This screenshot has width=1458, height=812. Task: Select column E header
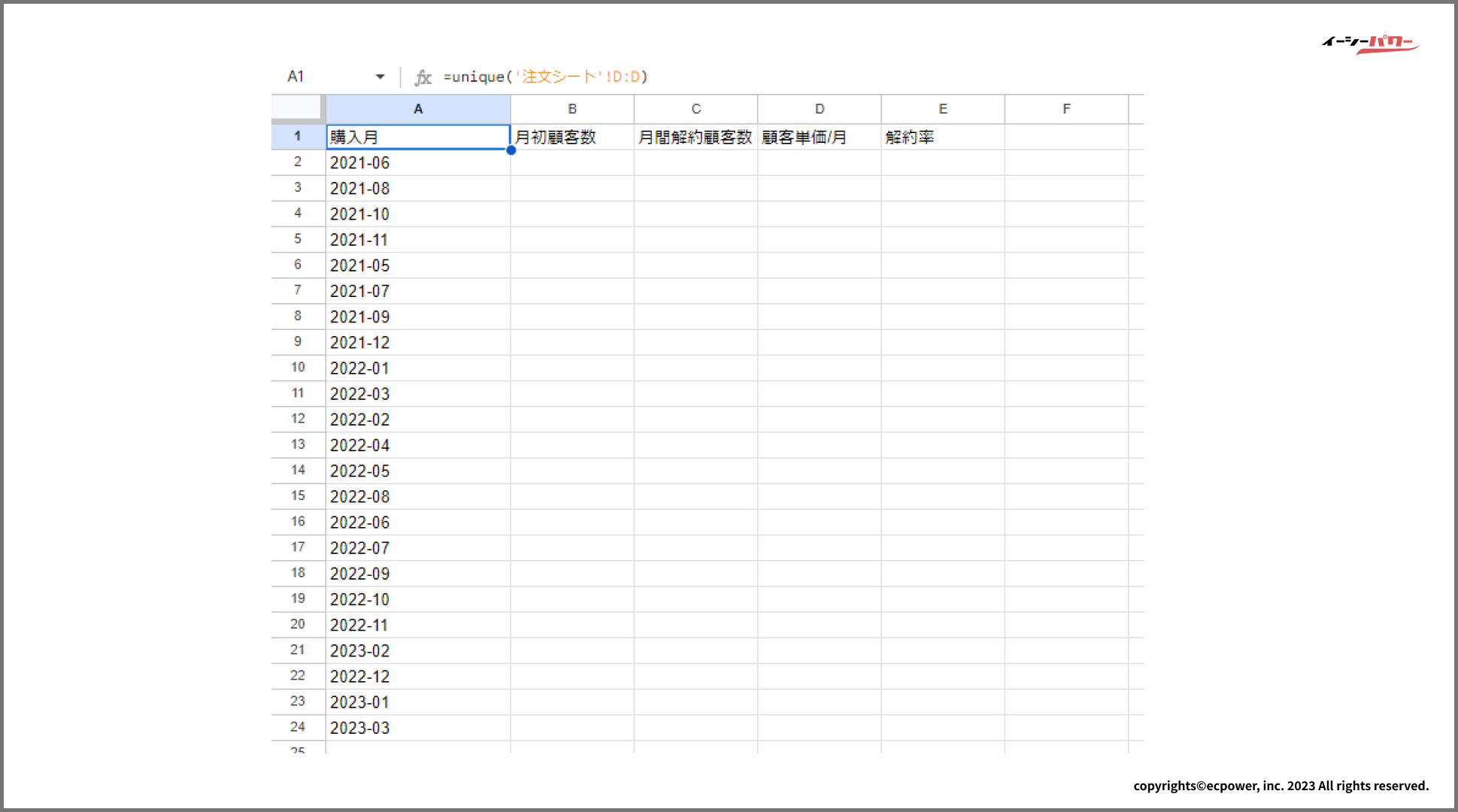tap(943, 109)
